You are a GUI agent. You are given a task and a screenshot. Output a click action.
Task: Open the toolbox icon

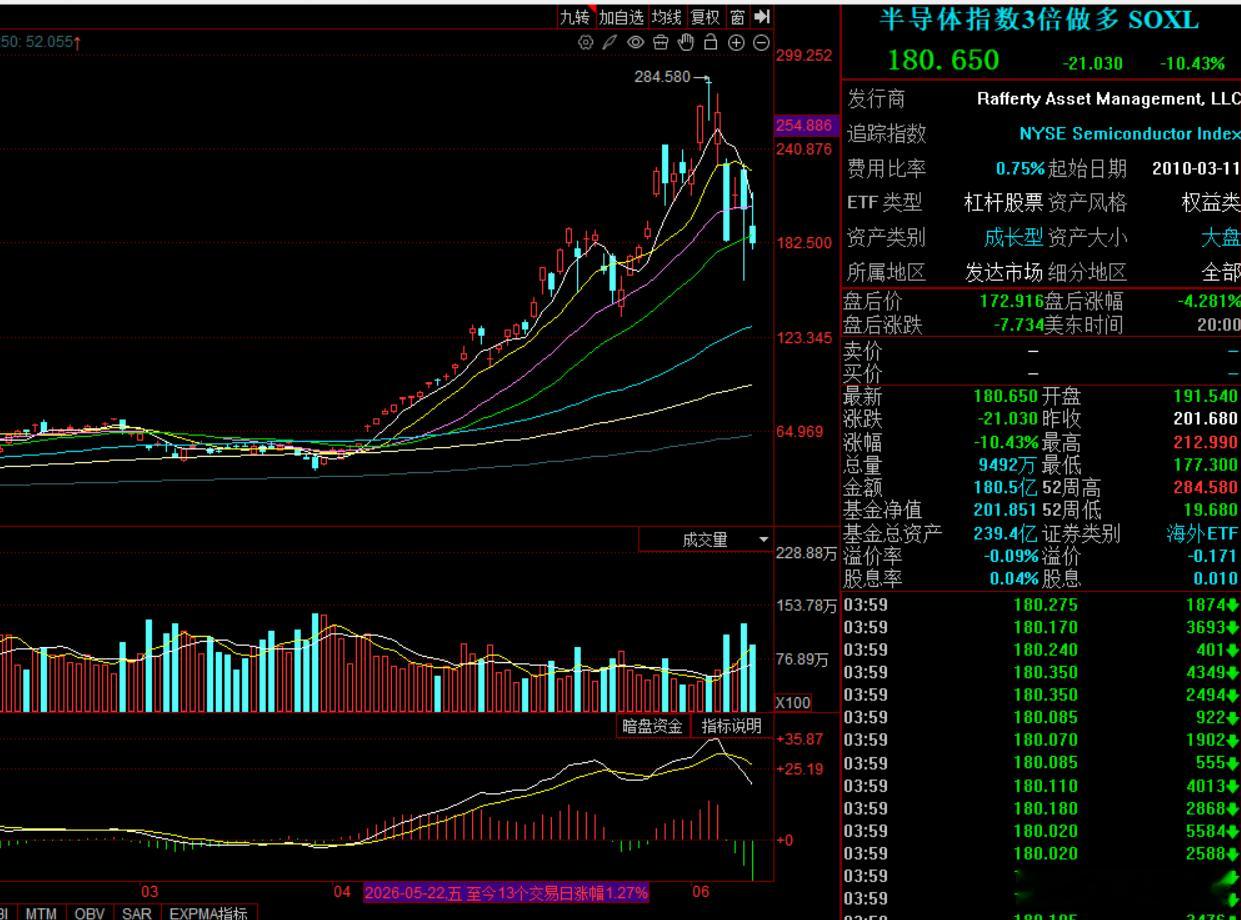pos(660,42)
